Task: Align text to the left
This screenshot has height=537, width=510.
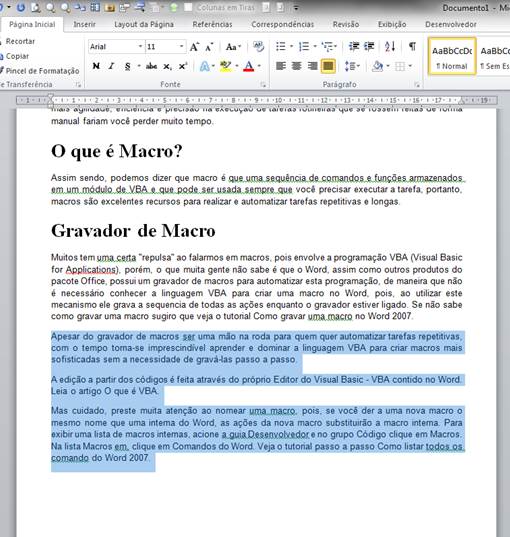Action: (x=281, y=66)
